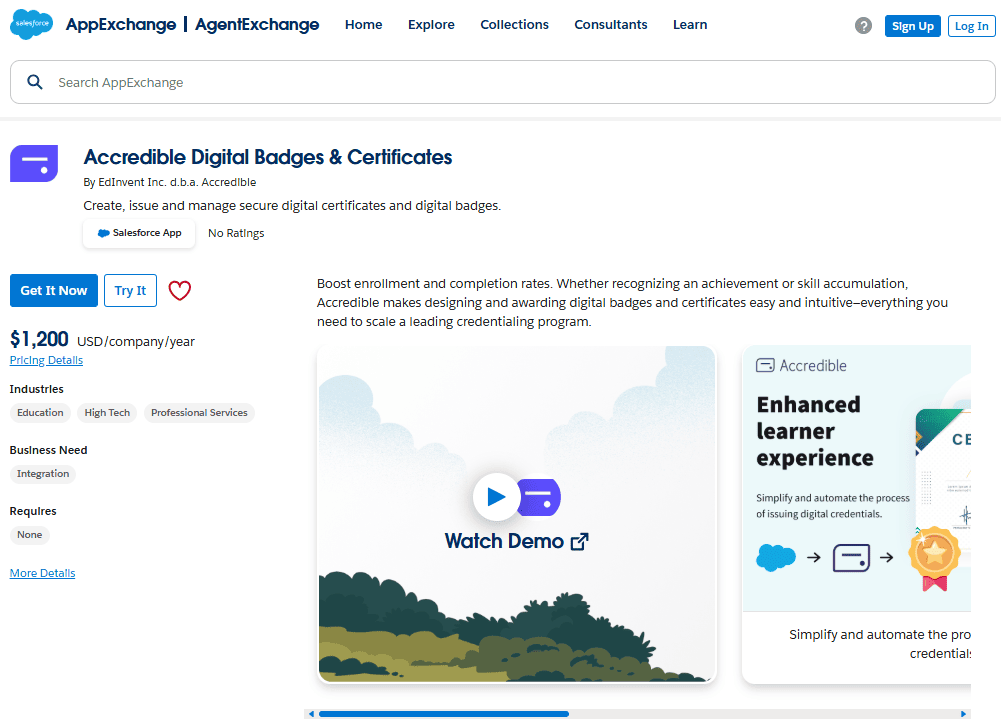This screenshot has width=1001, height=726.
Task: Select the Education industry tag
Action: point(40,412)
